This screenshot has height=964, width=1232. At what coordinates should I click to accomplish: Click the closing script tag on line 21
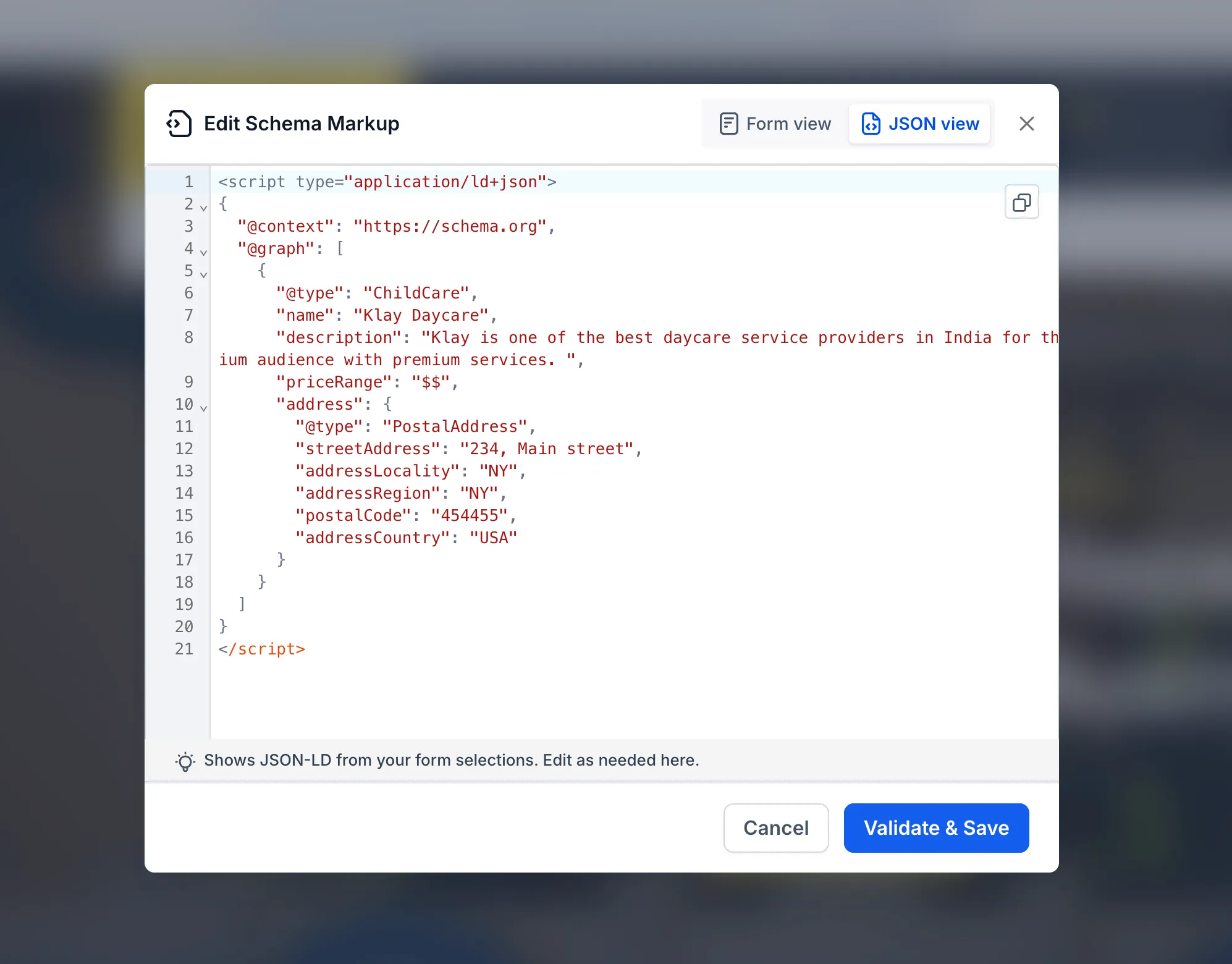click(261, 649)
